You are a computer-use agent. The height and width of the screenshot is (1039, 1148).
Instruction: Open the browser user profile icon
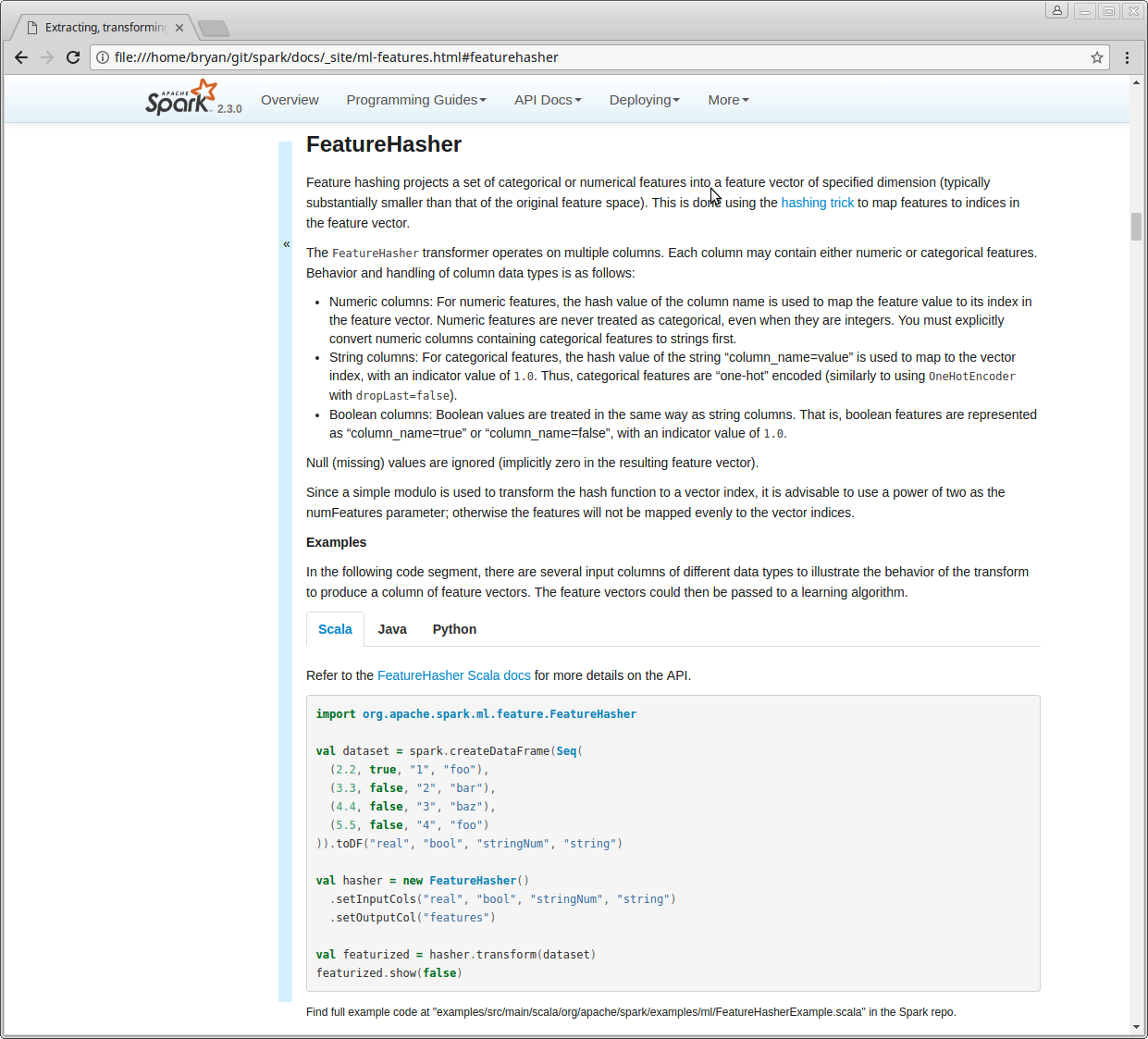(1057, 10)
